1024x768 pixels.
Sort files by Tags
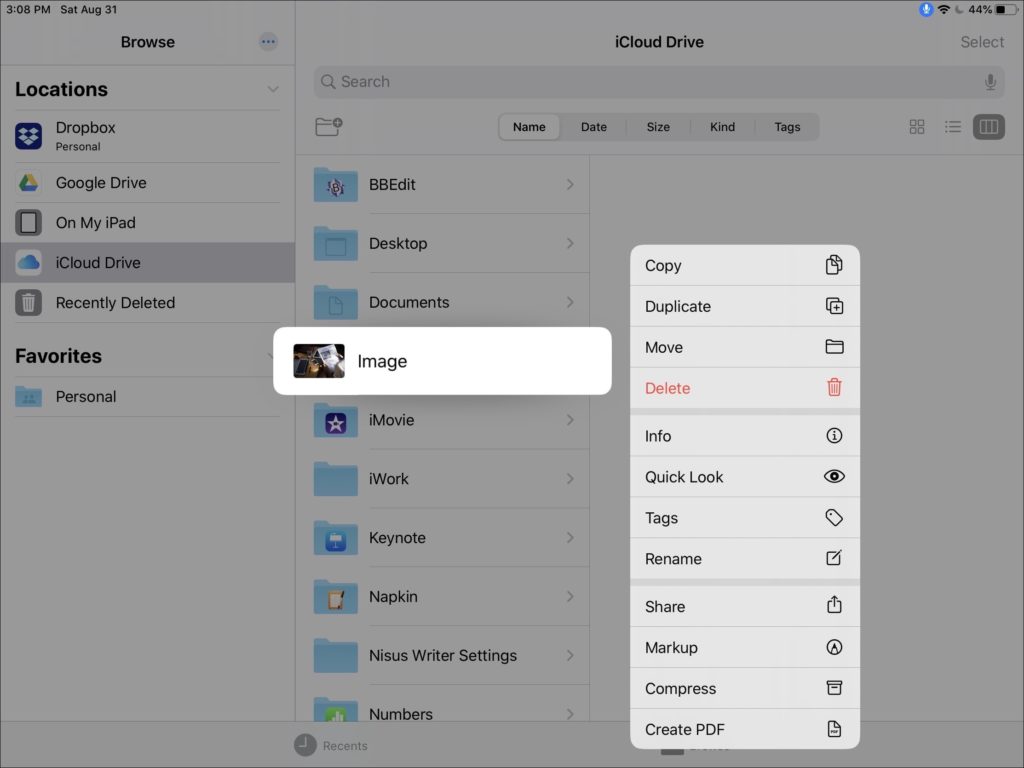787,127
